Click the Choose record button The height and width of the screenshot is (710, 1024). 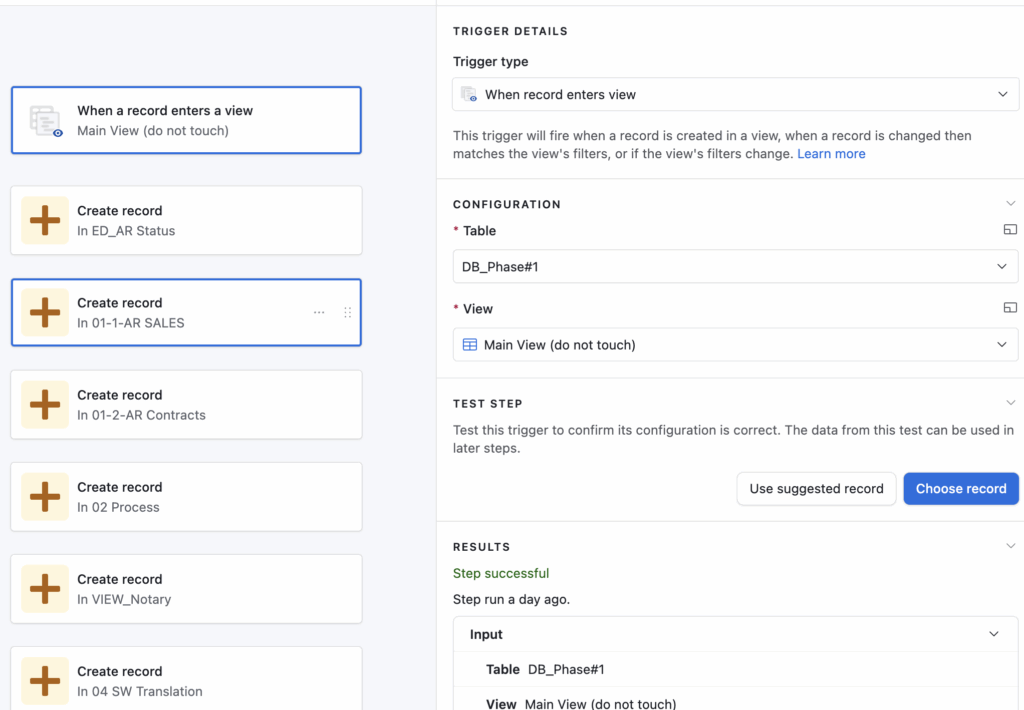click(960, 489)
